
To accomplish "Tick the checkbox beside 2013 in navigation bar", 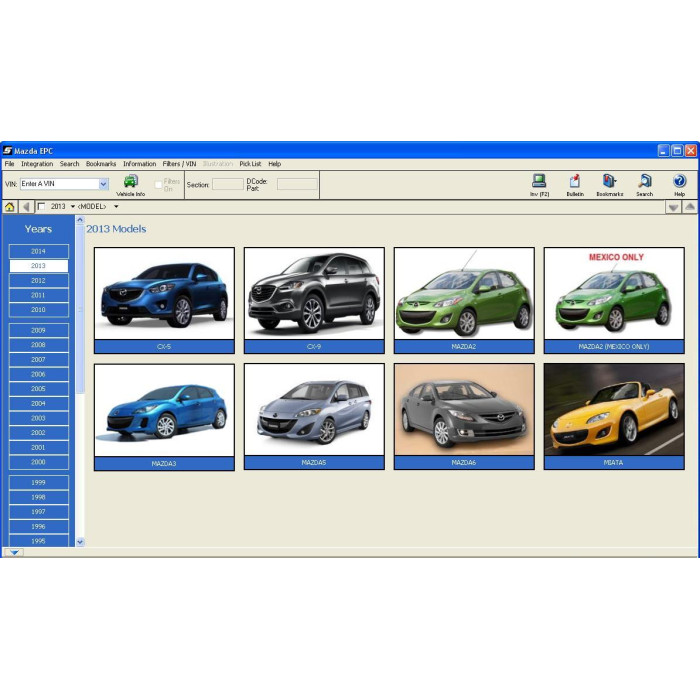I will click(42, 206).
